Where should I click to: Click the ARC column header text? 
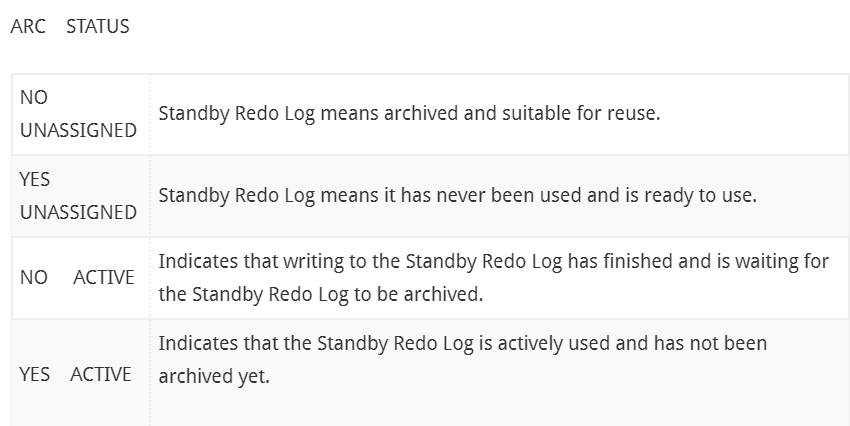28,26
